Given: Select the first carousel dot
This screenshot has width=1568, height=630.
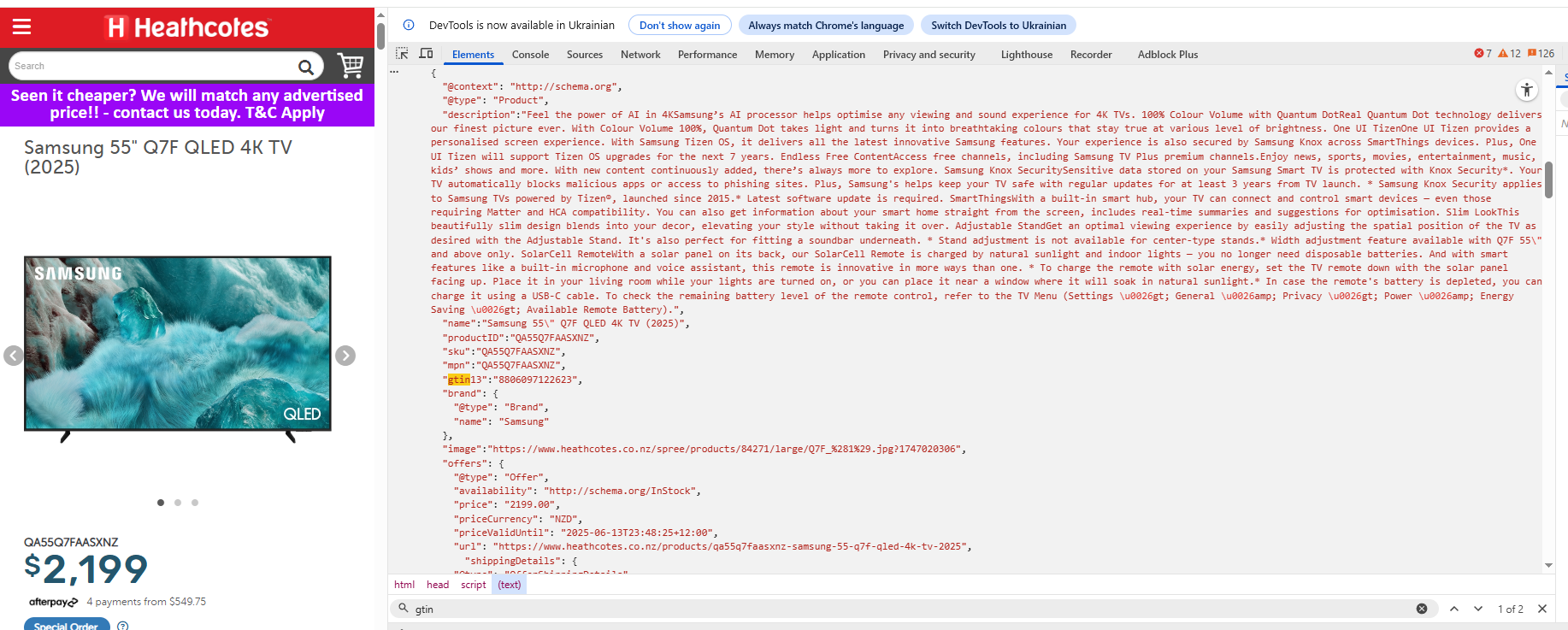Looking at the screenshot, I should click(x=161, y=503).
